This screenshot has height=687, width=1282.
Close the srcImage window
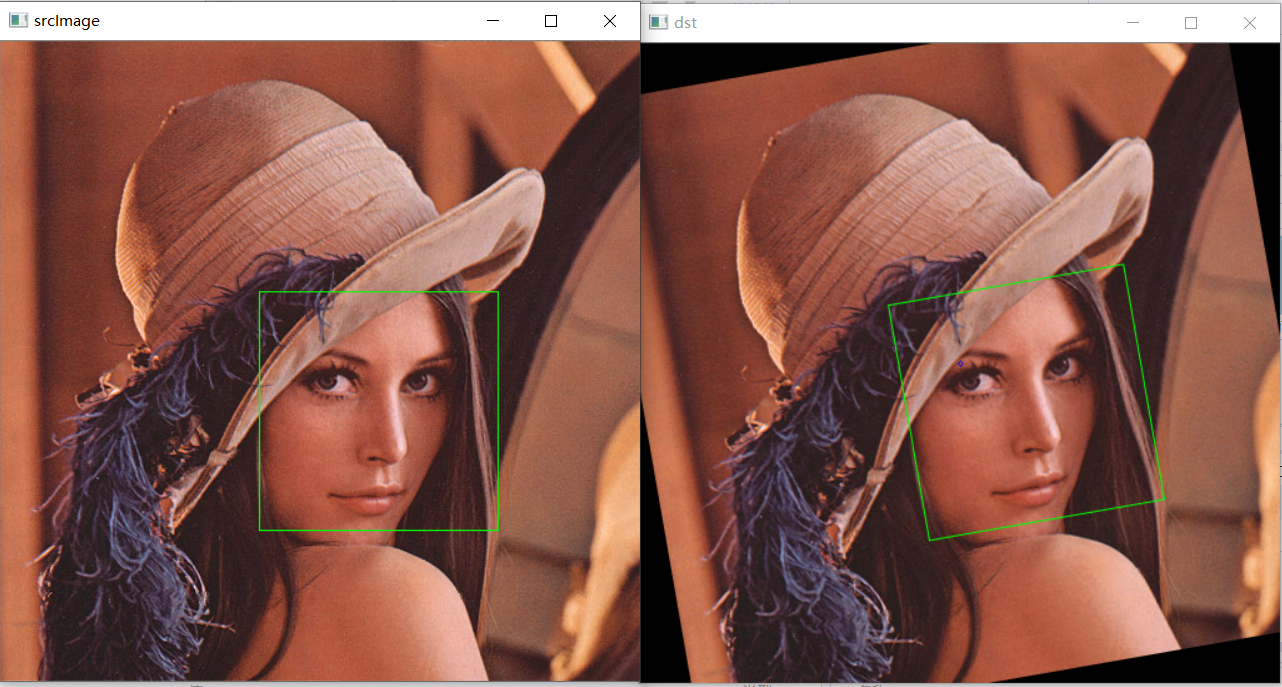[x=610, y=20]
